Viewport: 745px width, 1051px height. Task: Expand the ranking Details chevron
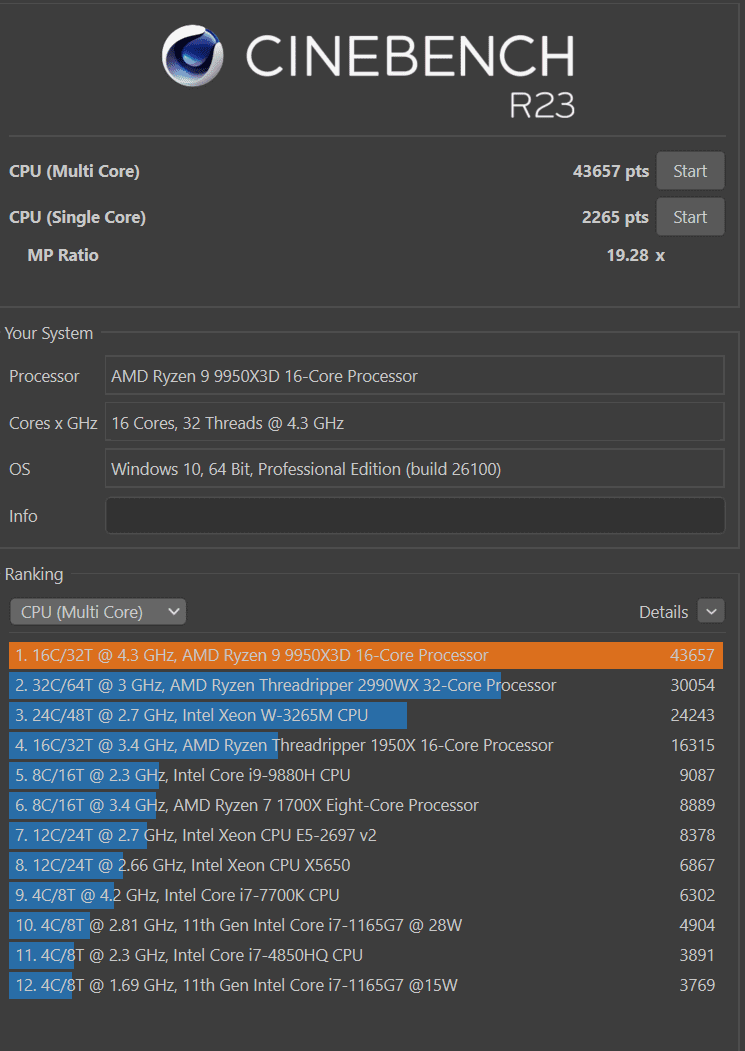point(710,611)
